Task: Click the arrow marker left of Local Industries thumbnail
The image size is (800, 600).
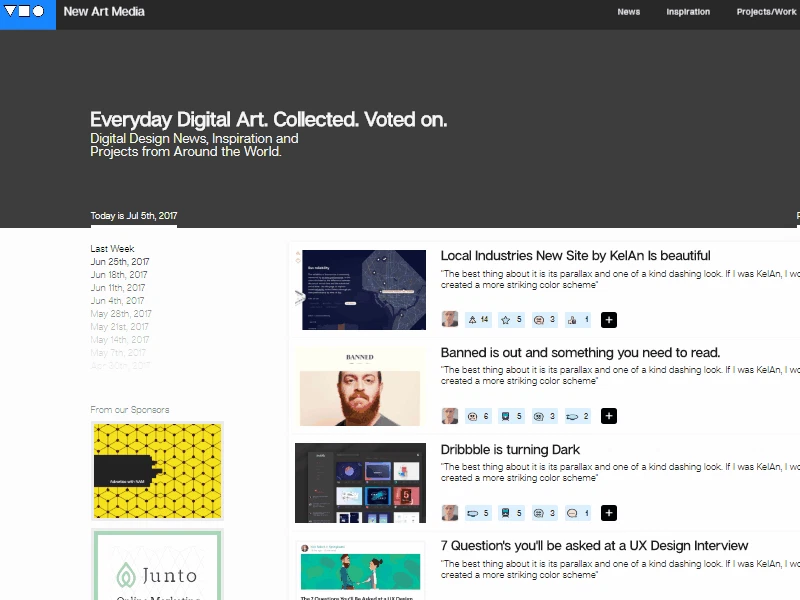Action: 300,297
